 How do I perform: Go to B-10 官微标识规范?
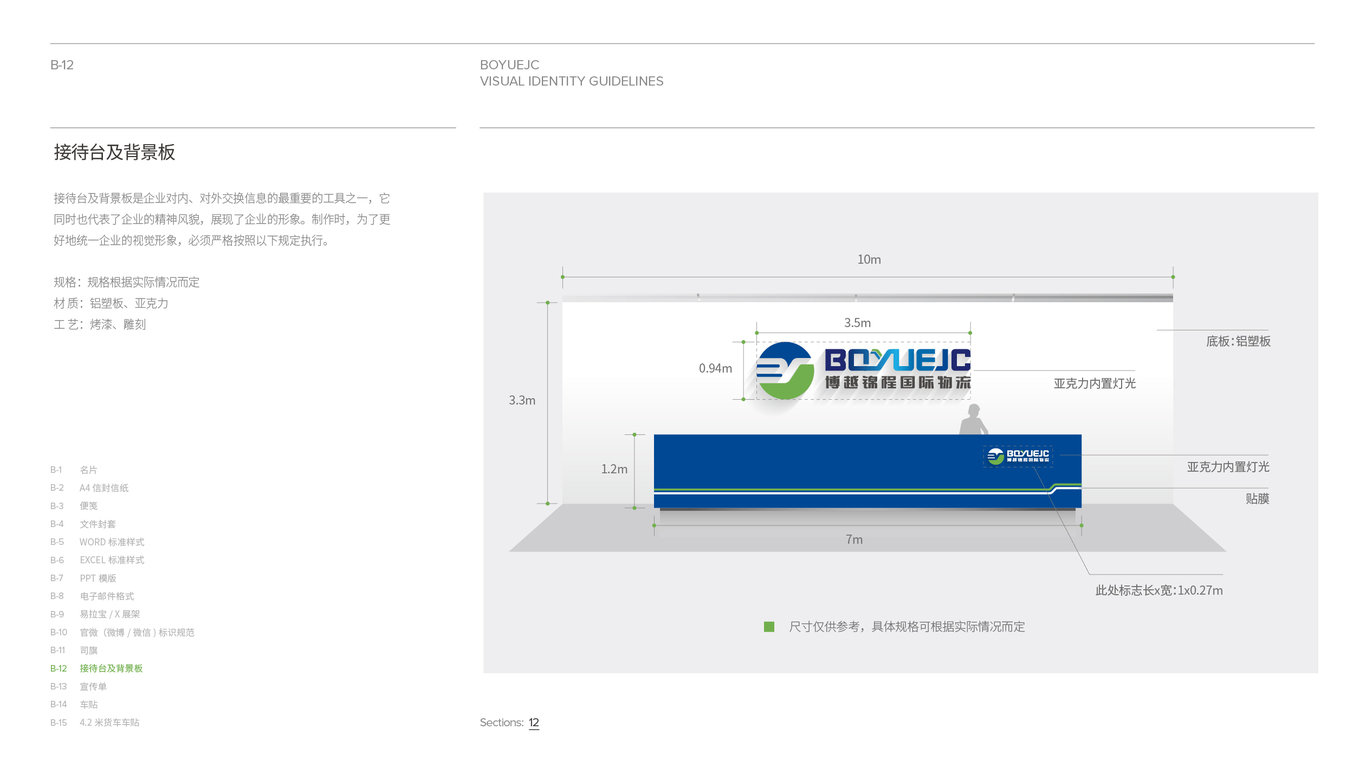(x=122, y=632)
